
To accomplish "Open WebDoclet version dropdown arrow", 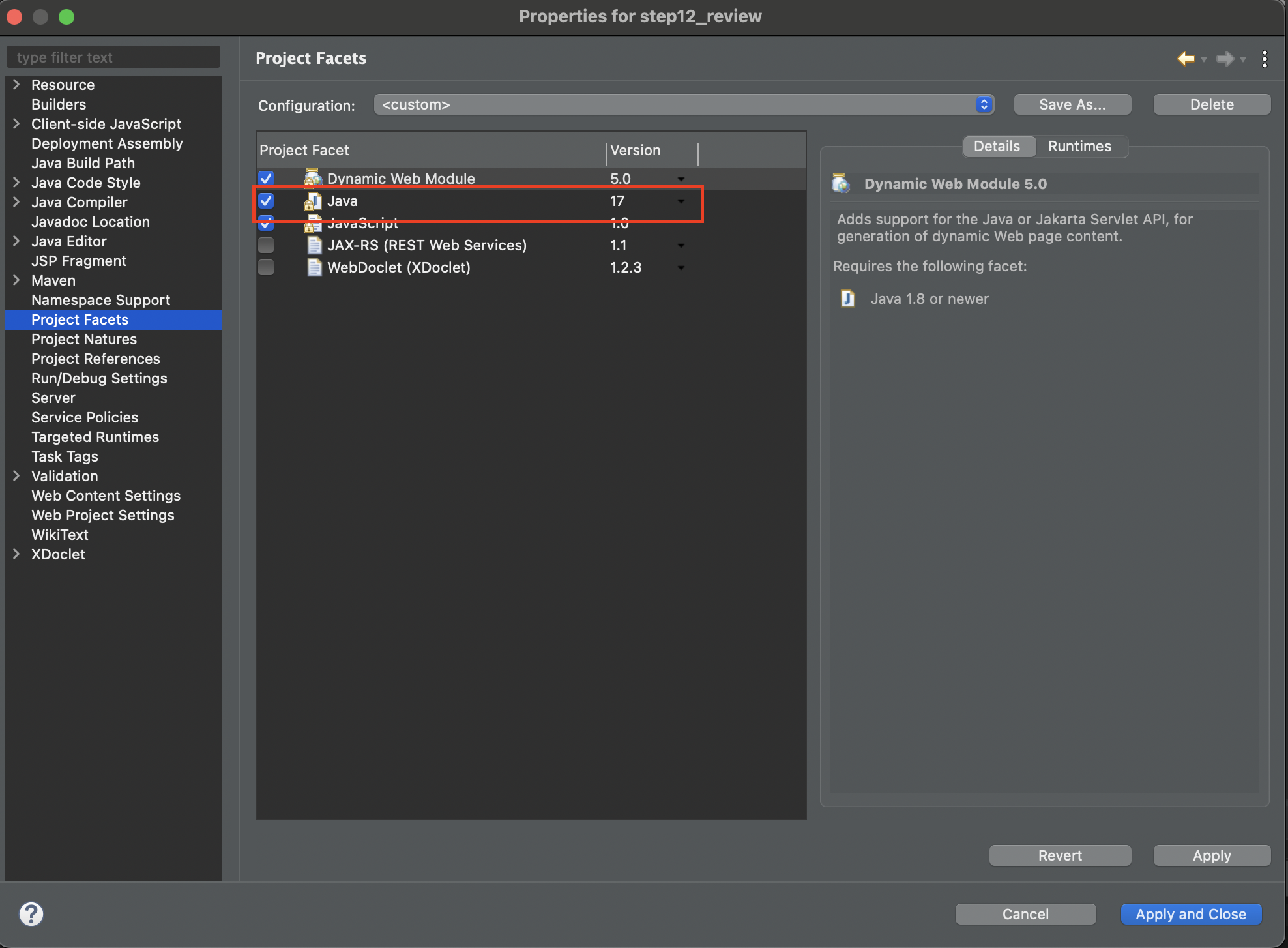I will point(681,267).
